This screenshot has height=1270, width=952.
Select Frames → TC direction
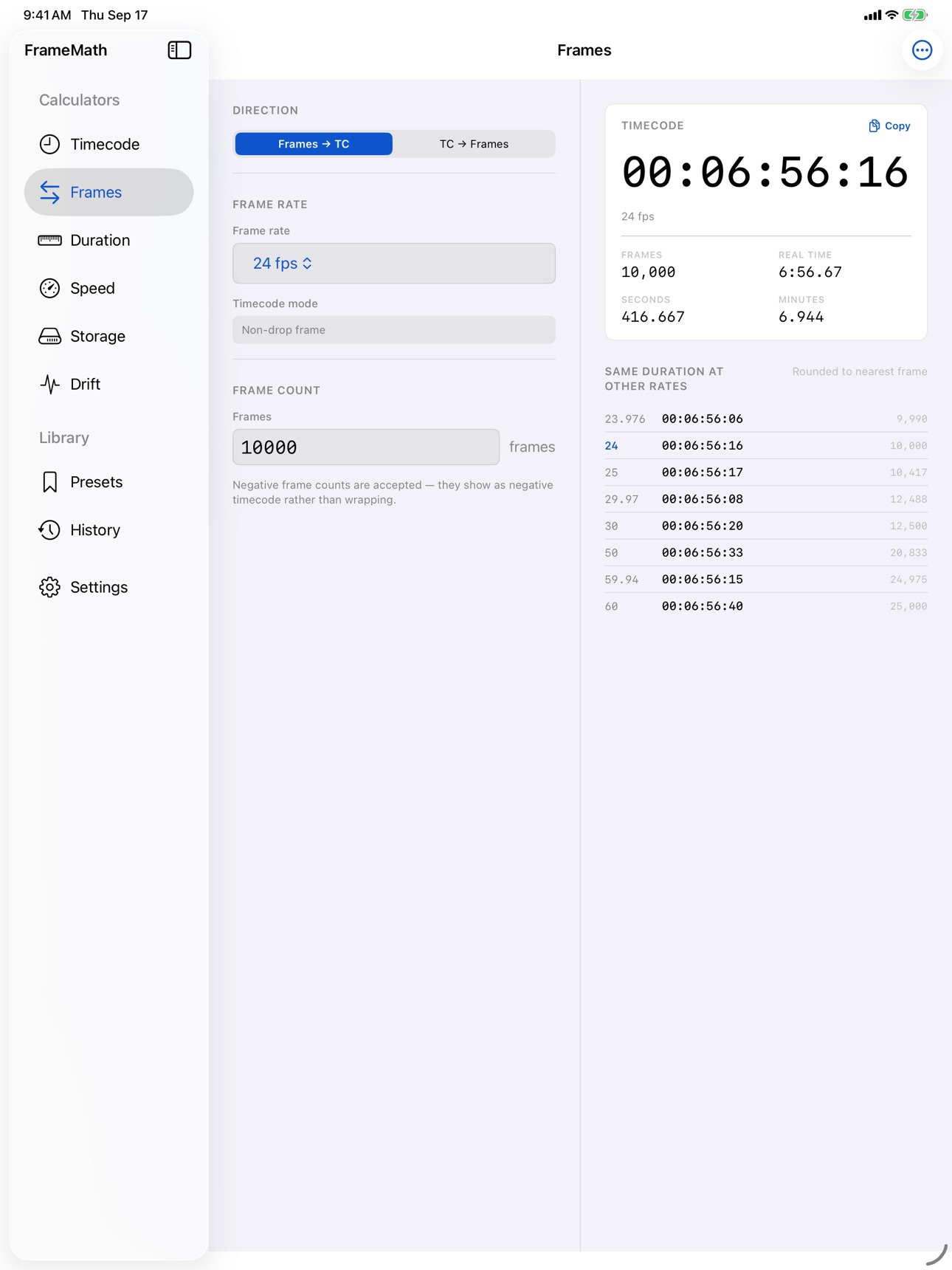click(314, 144)
